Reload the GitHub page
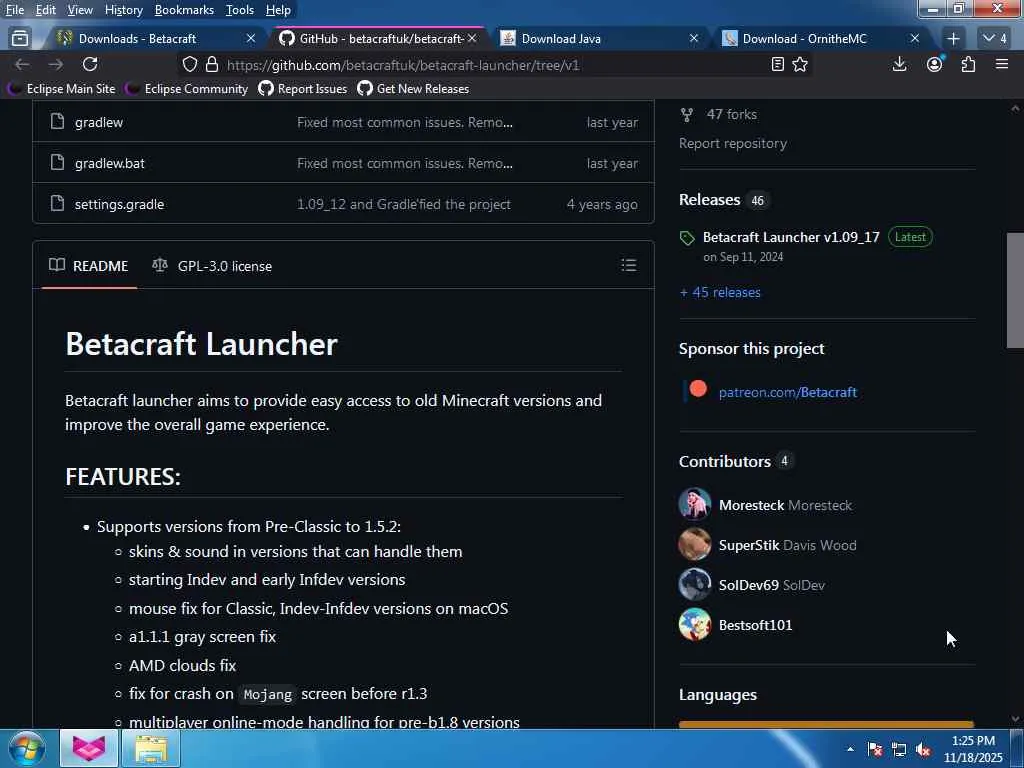The image size is (1024, 768). pyautogui.click(x=90, y=64)
